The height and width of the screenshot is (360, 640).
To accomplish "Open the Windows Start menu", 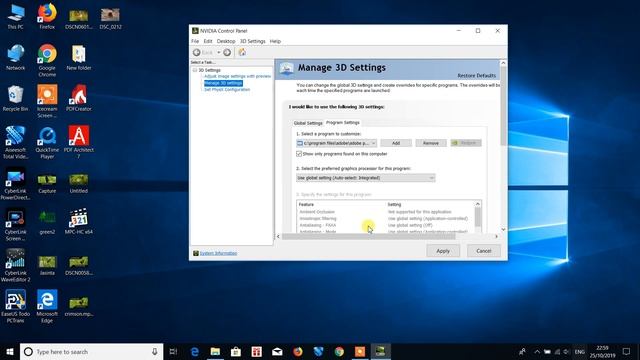I will coord(10,351).
